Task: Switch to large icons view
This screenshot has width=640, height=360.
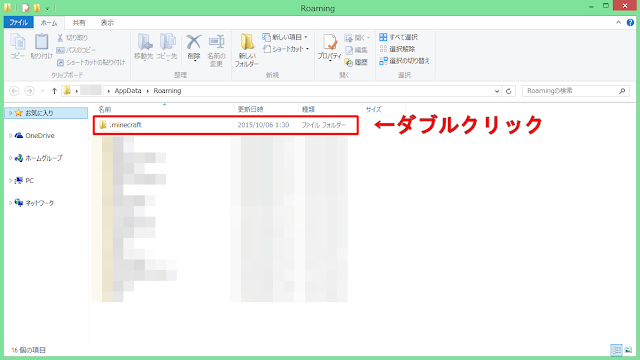Action: click(x=628, y=350)
